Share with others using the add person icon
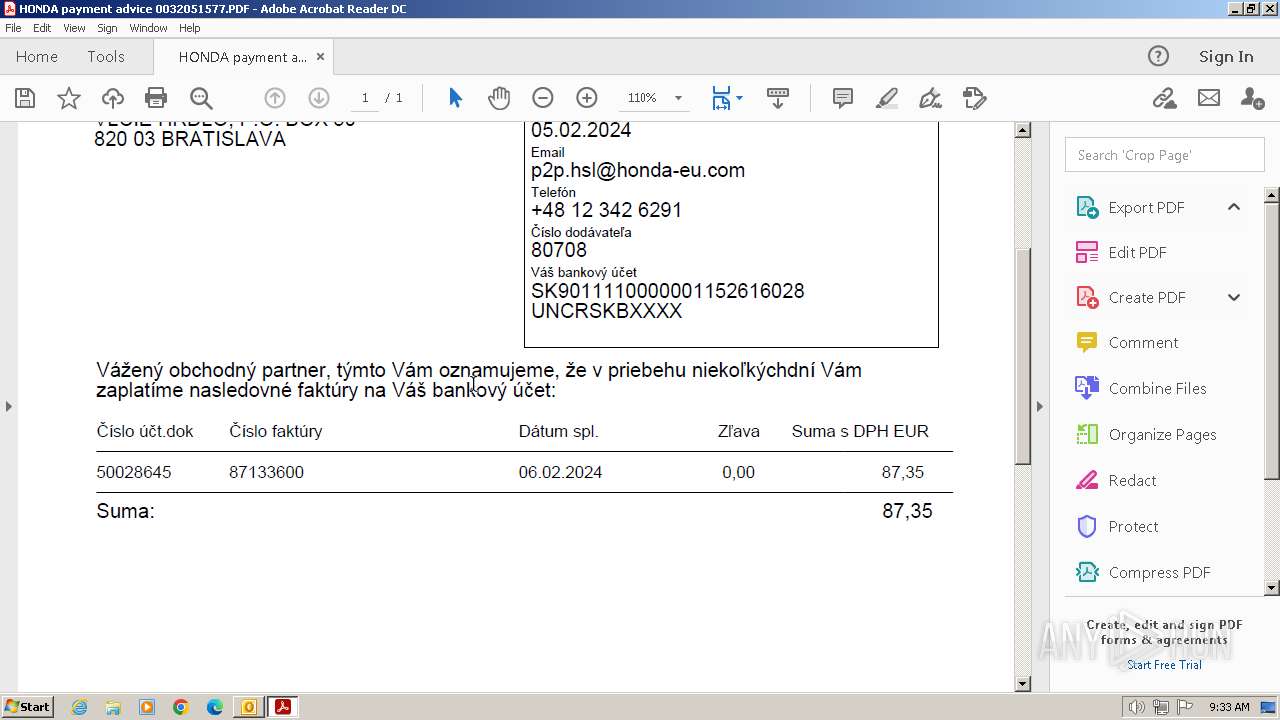The width and height of the screenshot is (1280, 720). [1252, 98]
